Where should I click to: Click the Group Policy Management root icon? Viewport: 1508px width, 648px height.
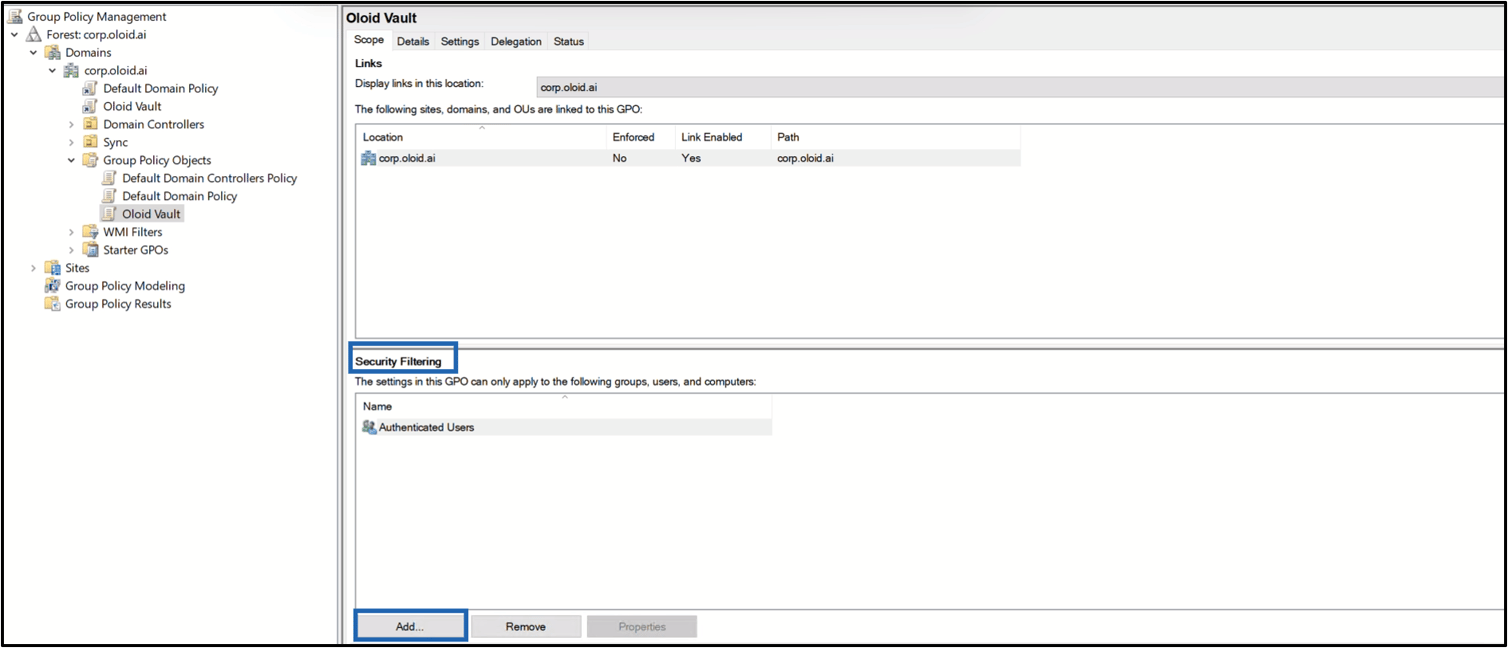click(15, 16)
